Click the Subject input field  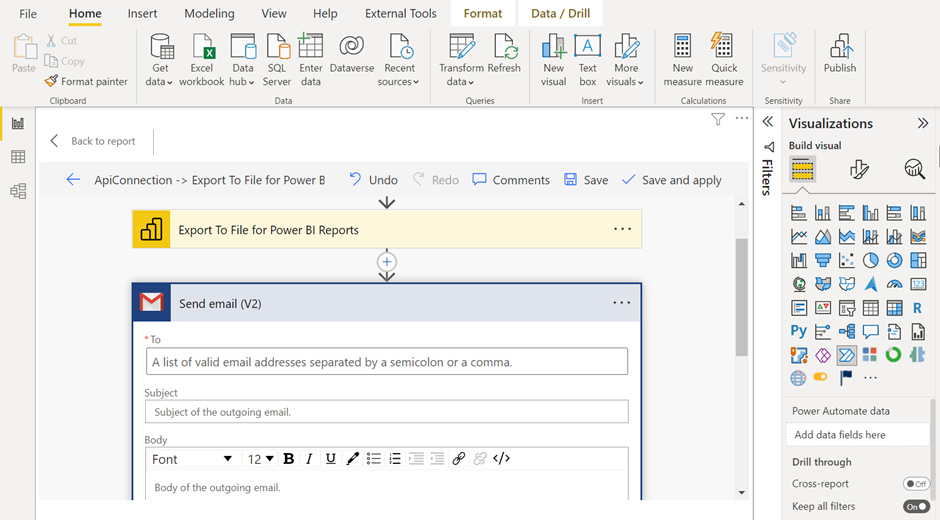[x=387, y=412]
